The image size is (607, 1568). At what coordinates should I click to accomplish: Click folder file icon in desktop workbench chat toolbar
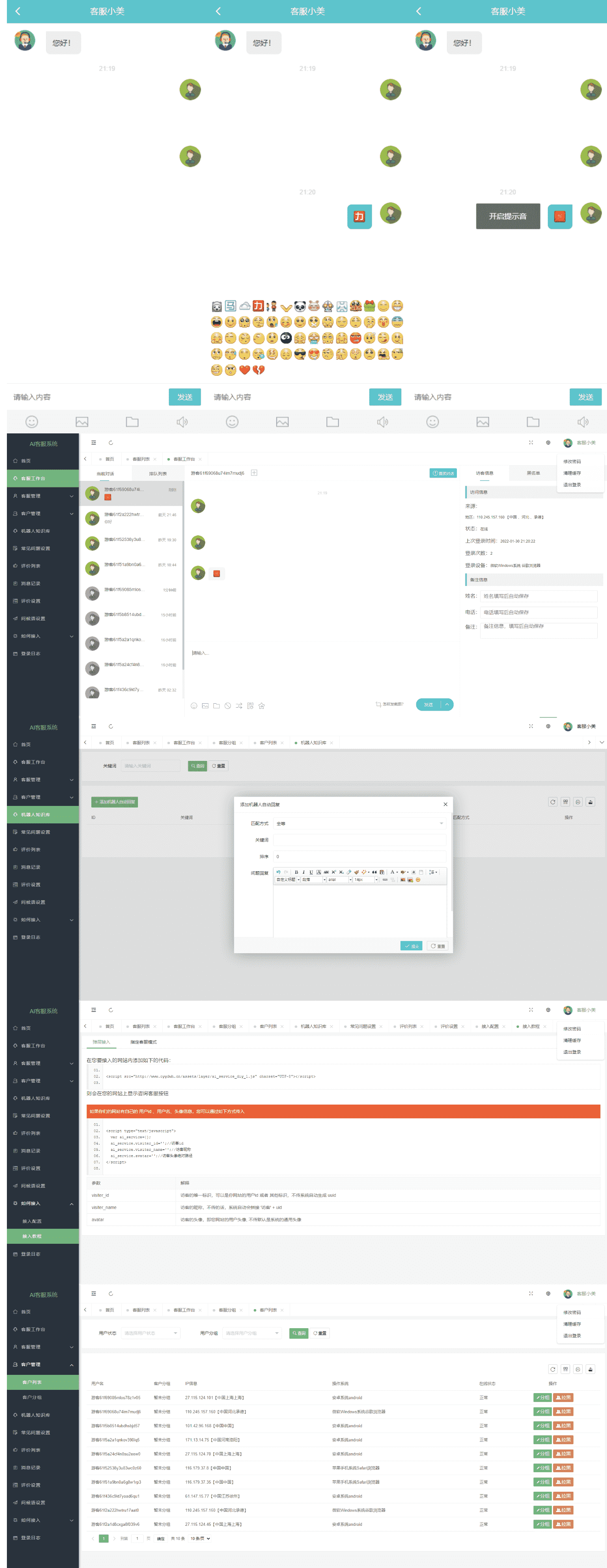[216, 705]
